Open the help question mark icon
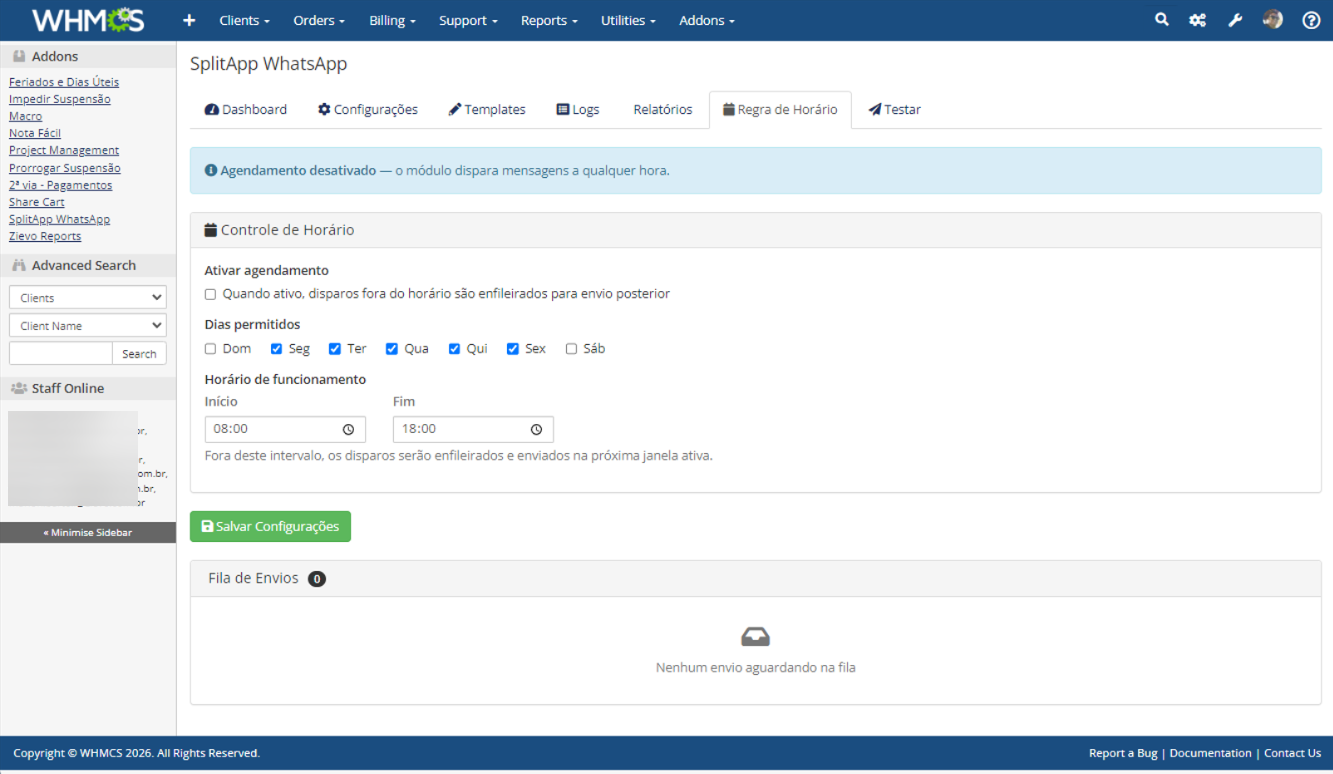 1311,20
